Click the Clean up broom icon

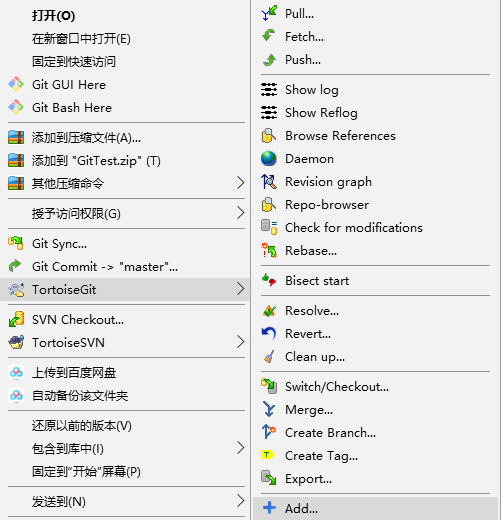coord(269,356)
